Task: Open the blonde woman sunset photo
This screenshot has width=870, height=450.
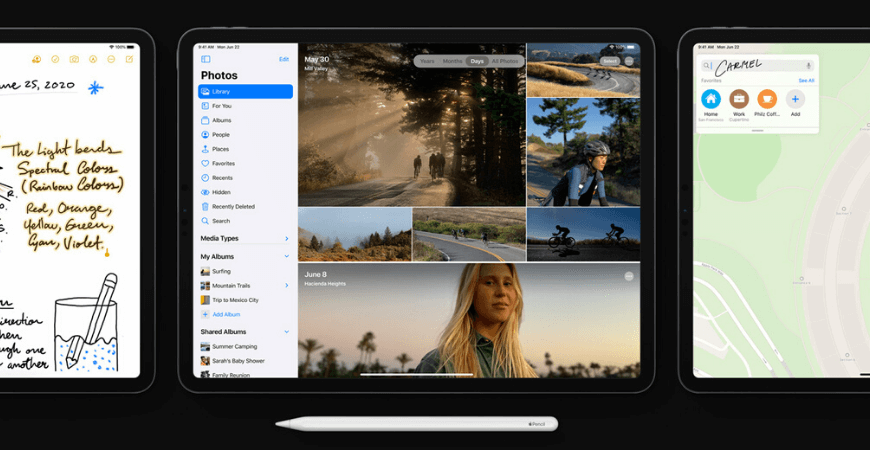Action: point(469,321)
